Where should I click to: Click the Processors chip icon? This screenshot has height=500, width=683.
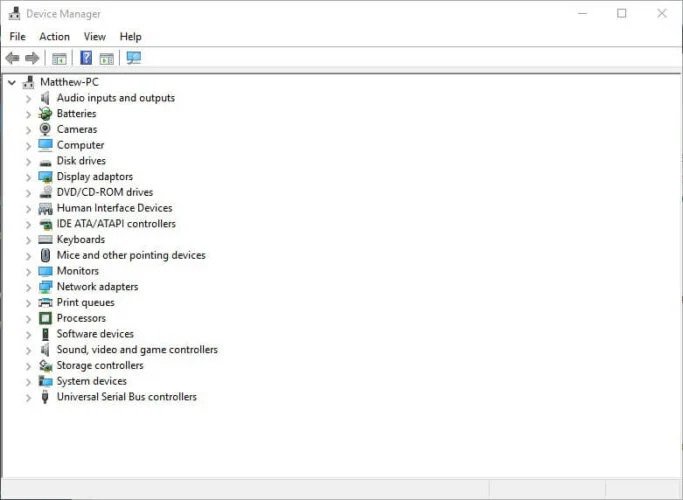[x=45, y=318]
